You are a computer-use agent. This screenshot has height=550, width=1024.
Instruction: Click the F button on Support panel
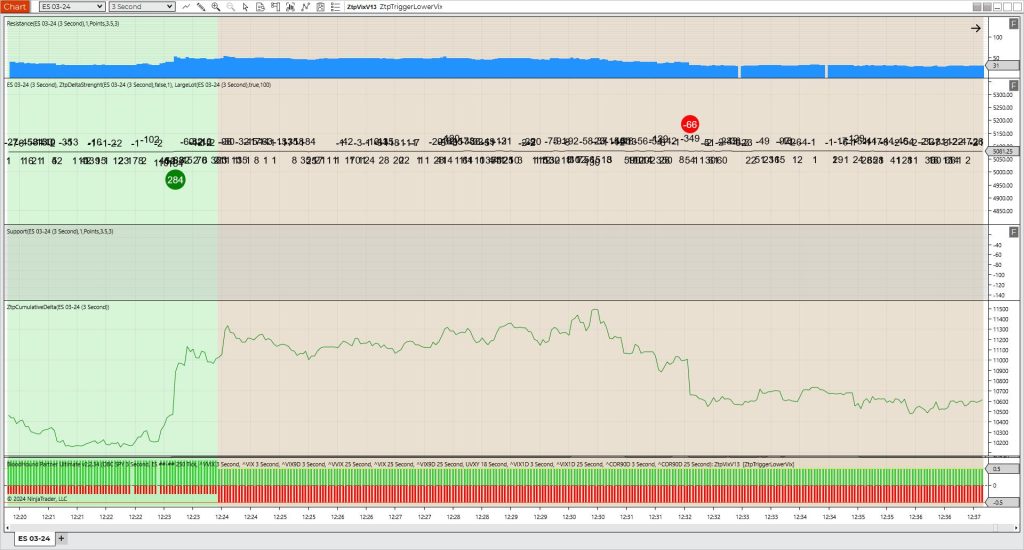pyautogui.click(x=1014, y=232)
